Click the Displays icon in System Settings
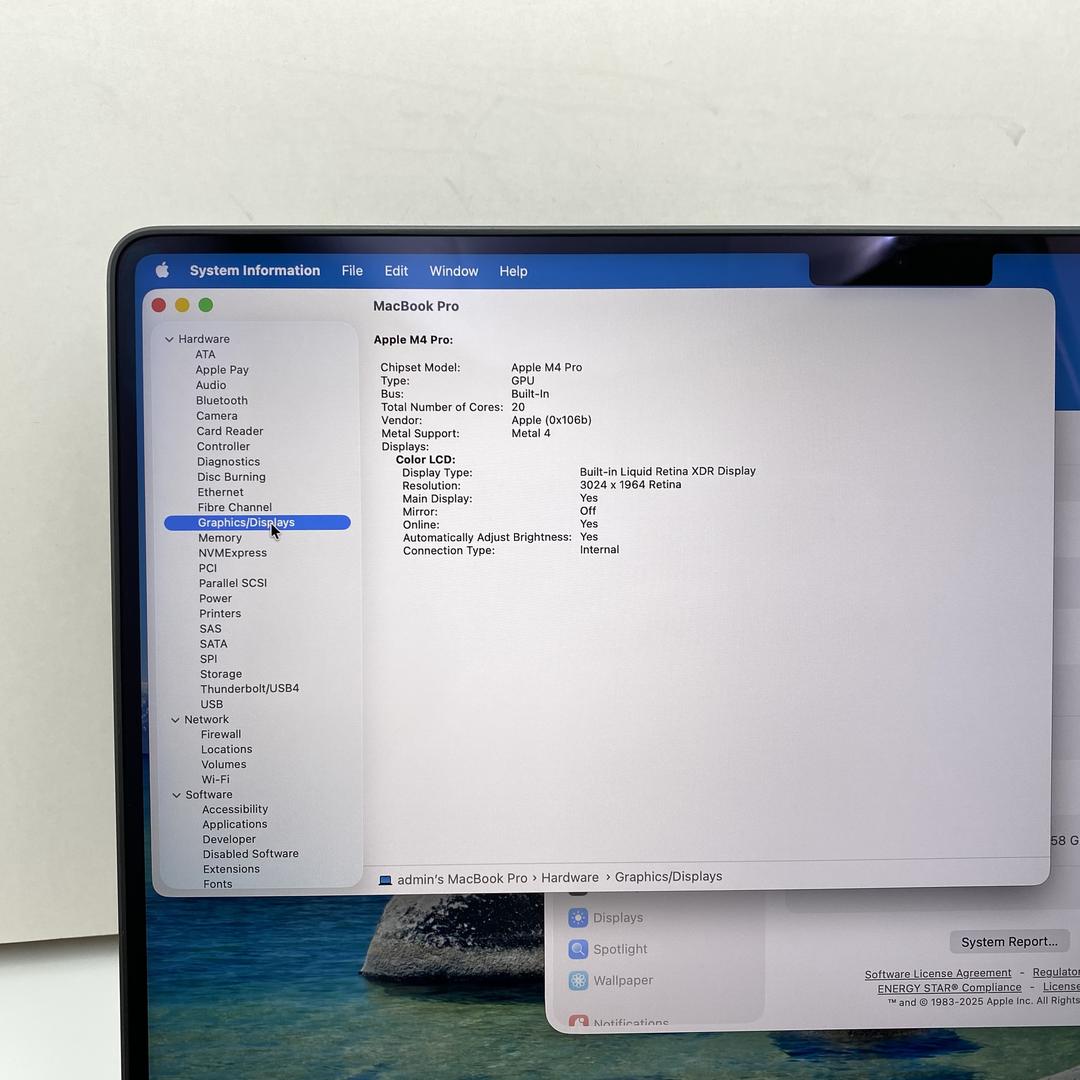The image size is (1080, 1080). pyautogui.click(x=578, y=918)
